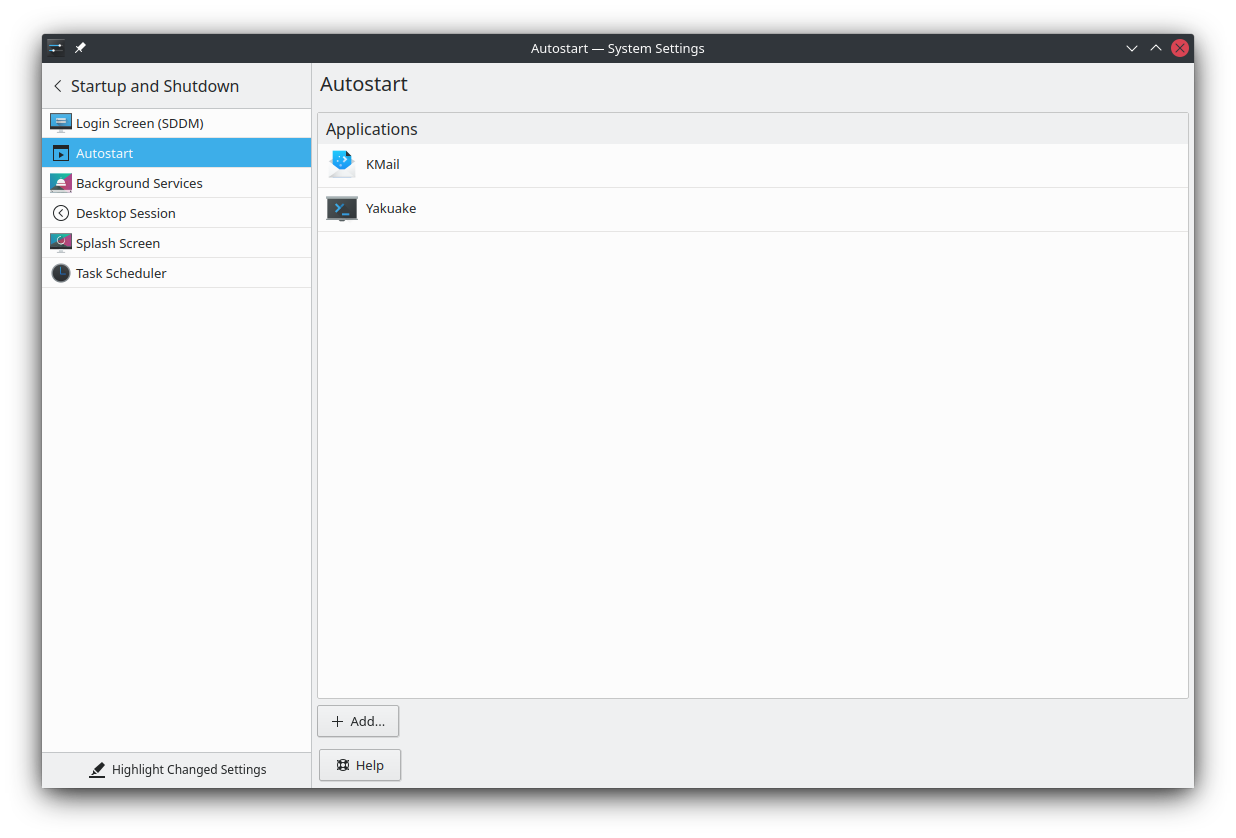Toggle Highlight Changed Settings

tap(177, 770)
